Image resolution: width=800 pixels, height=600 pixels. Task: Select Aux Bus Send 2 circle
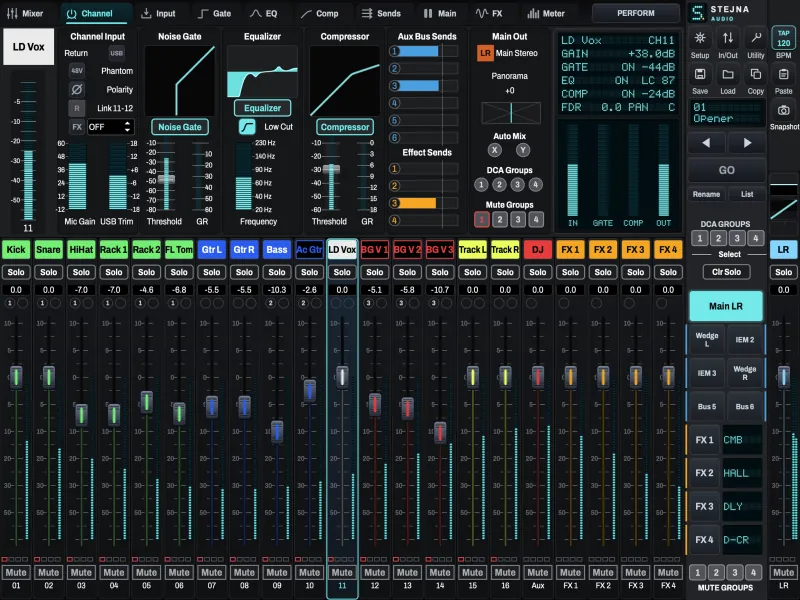[394, 68]
